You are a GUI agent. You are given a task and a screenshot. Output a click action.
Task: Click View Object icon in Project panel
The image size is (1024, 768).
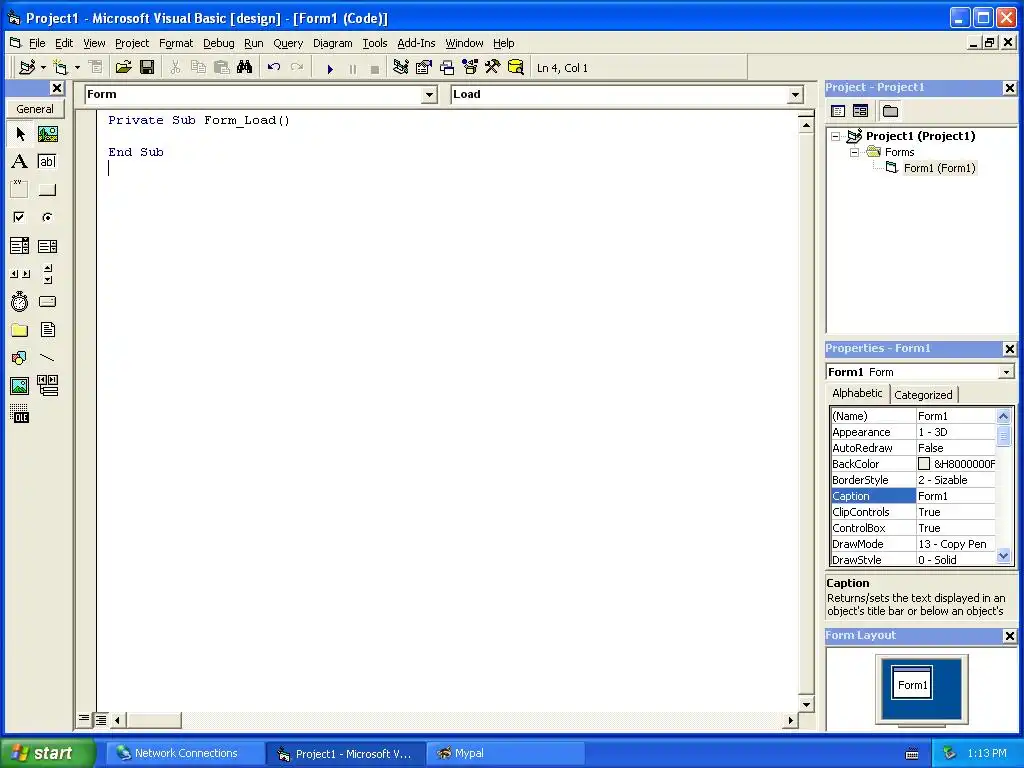(x=861, y=111)
